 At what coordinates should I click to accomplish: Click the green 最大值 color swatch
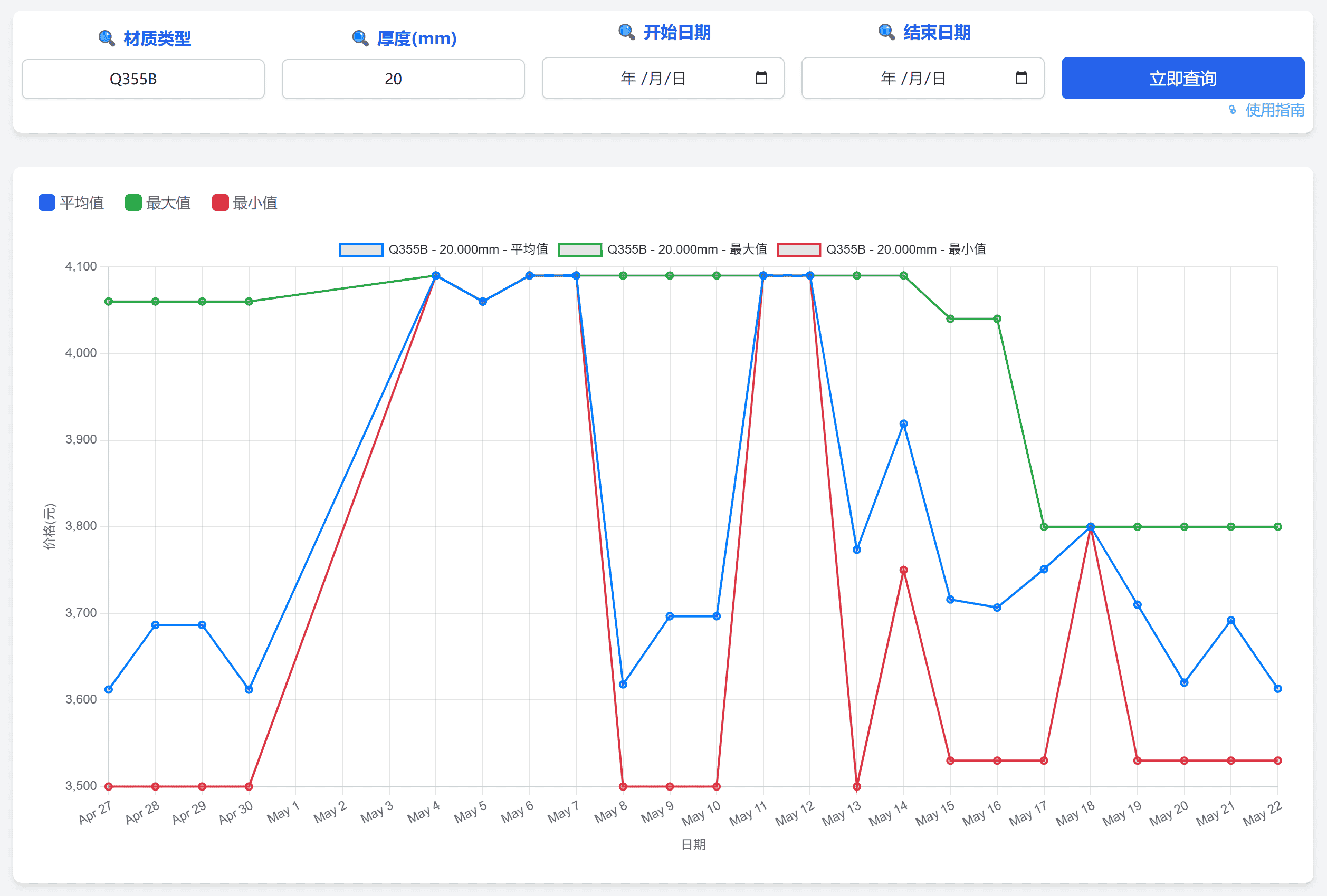(x=133, y=203)
